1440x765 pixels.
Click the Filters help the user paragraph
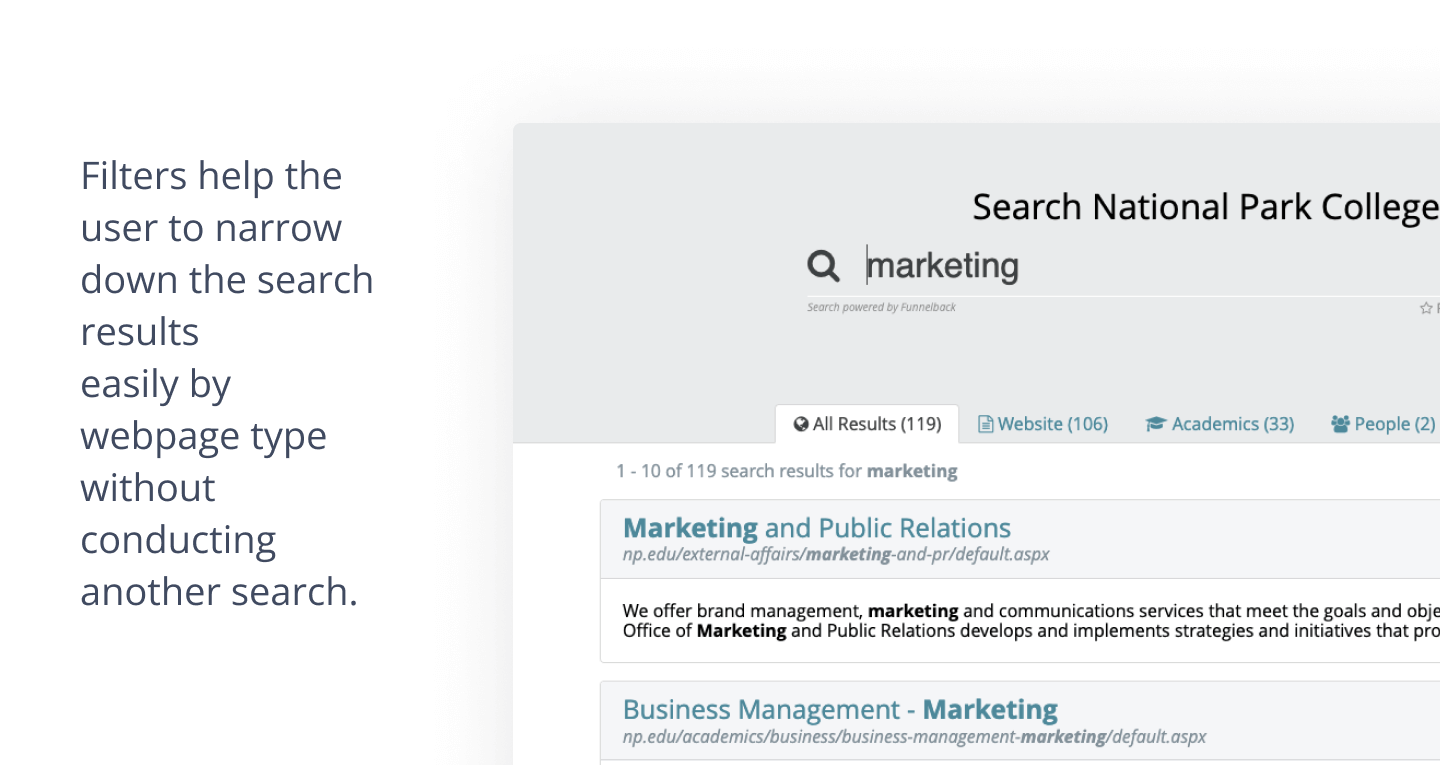click(227, 383)
